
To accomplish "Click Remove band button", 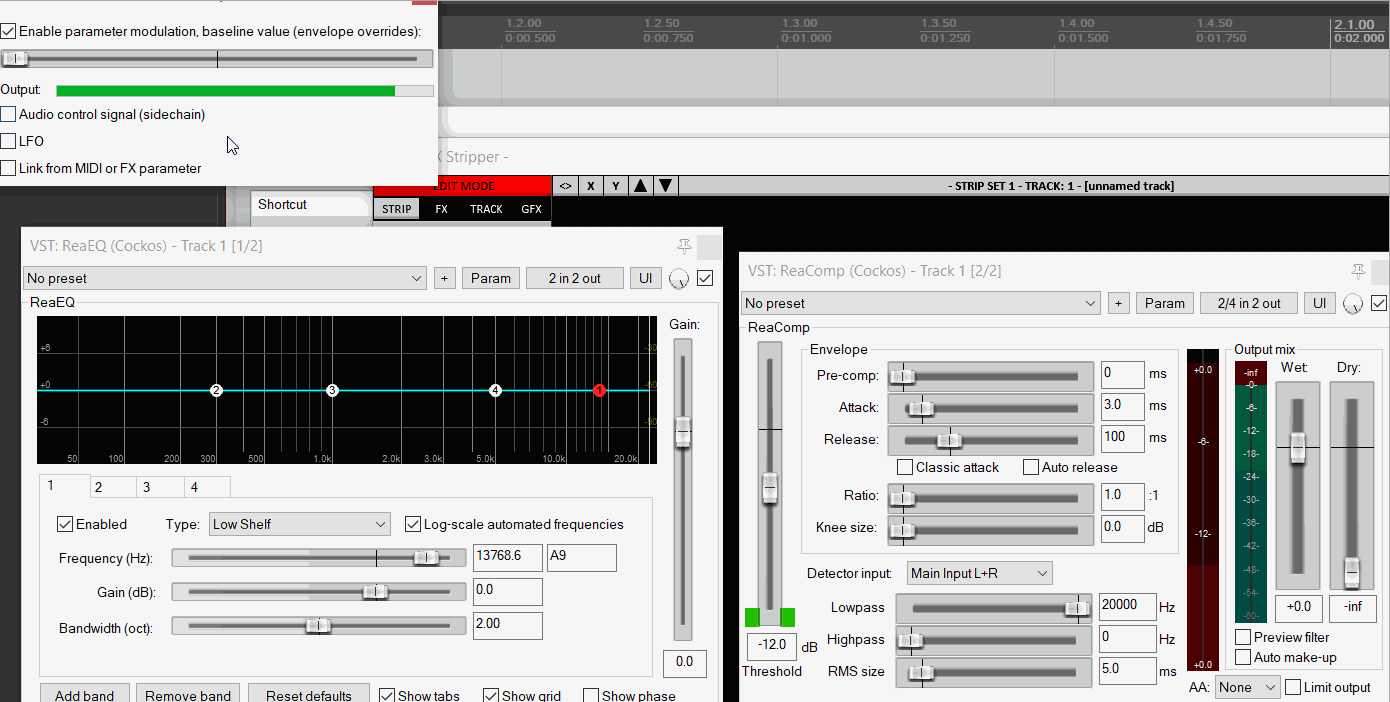I will pos(188,694).
